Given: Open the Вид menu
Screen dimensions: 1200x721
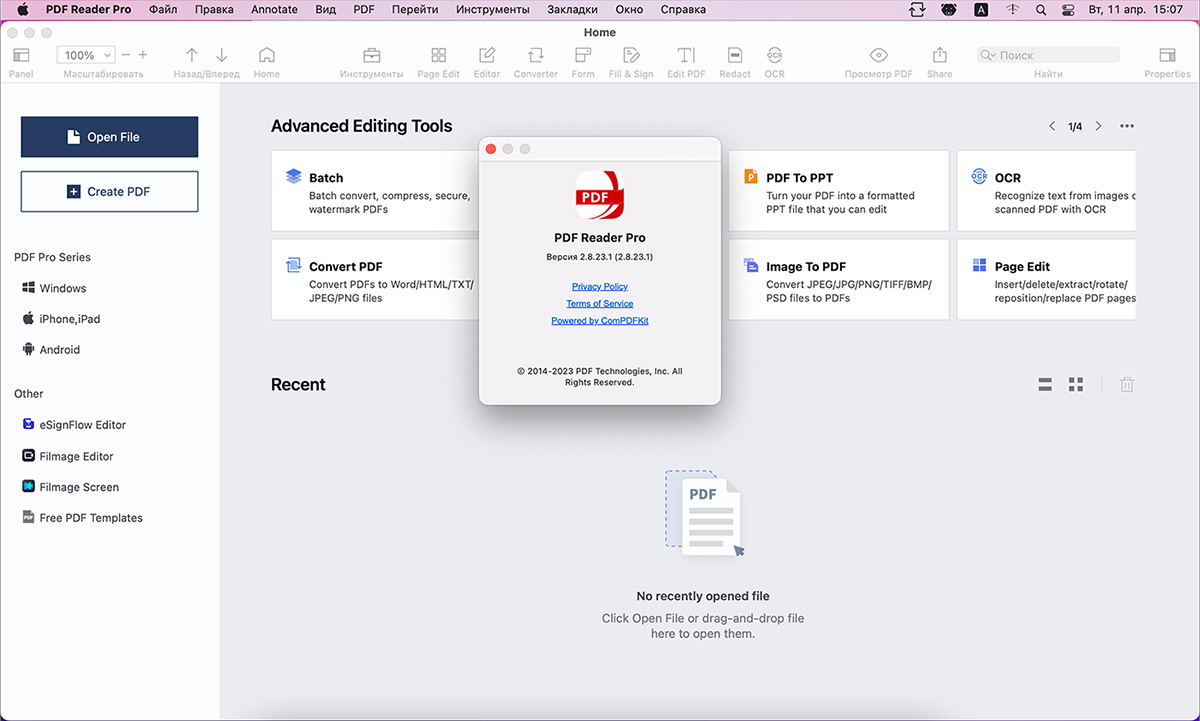Looking at the screenshot, I should 325,10.
